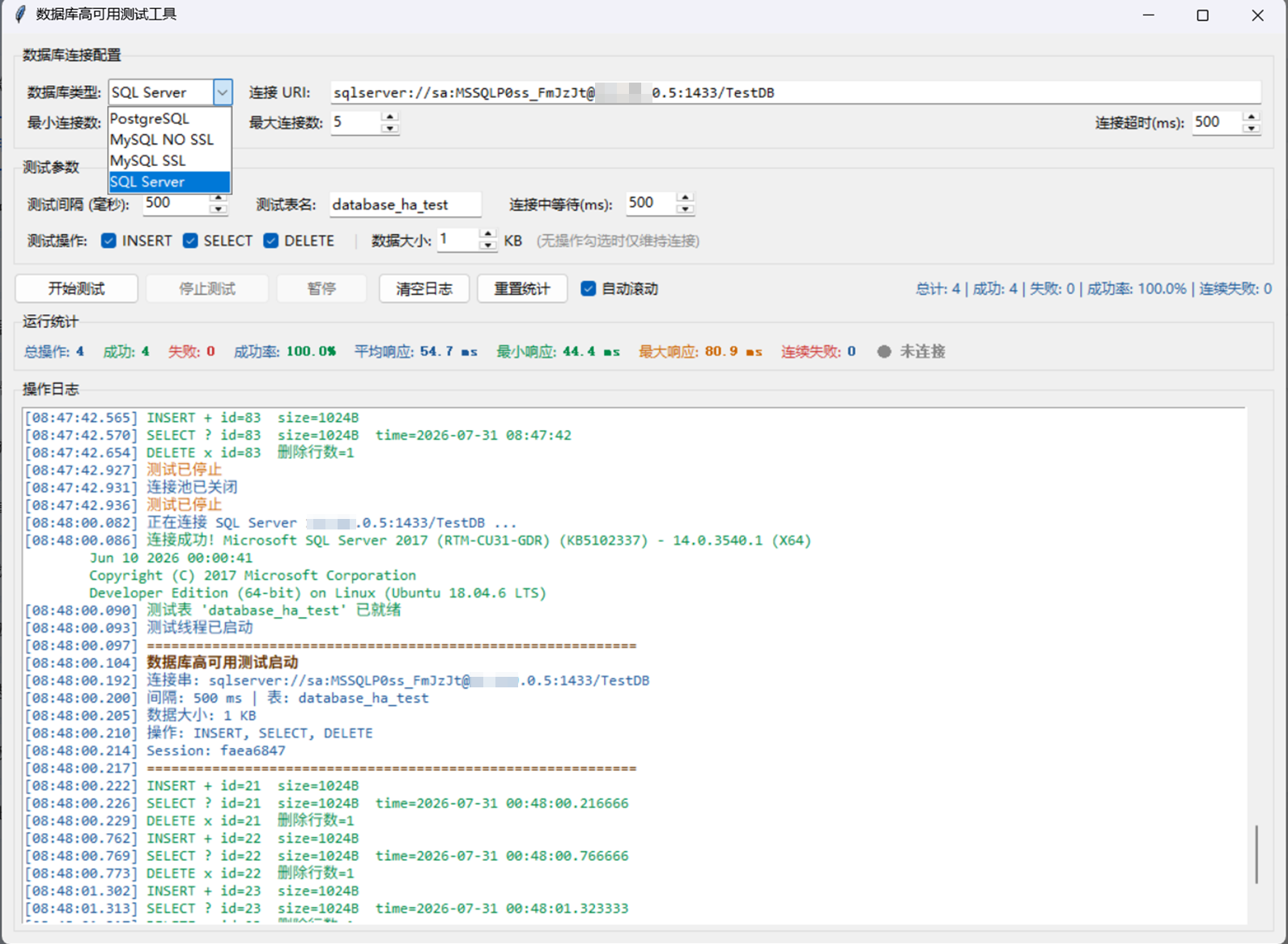
Task: Choose MySQL NO SSL option
Action: pyautogui.click(x=169, y=139)
